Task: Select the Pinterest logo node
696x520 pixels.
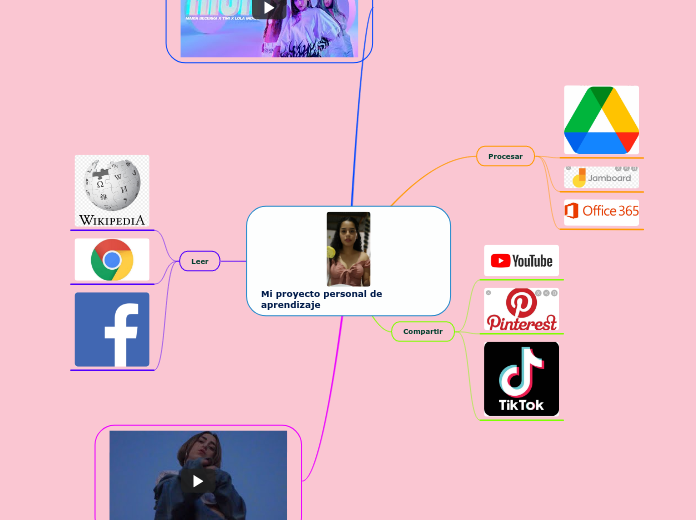Action: click(x=521, y=310)
